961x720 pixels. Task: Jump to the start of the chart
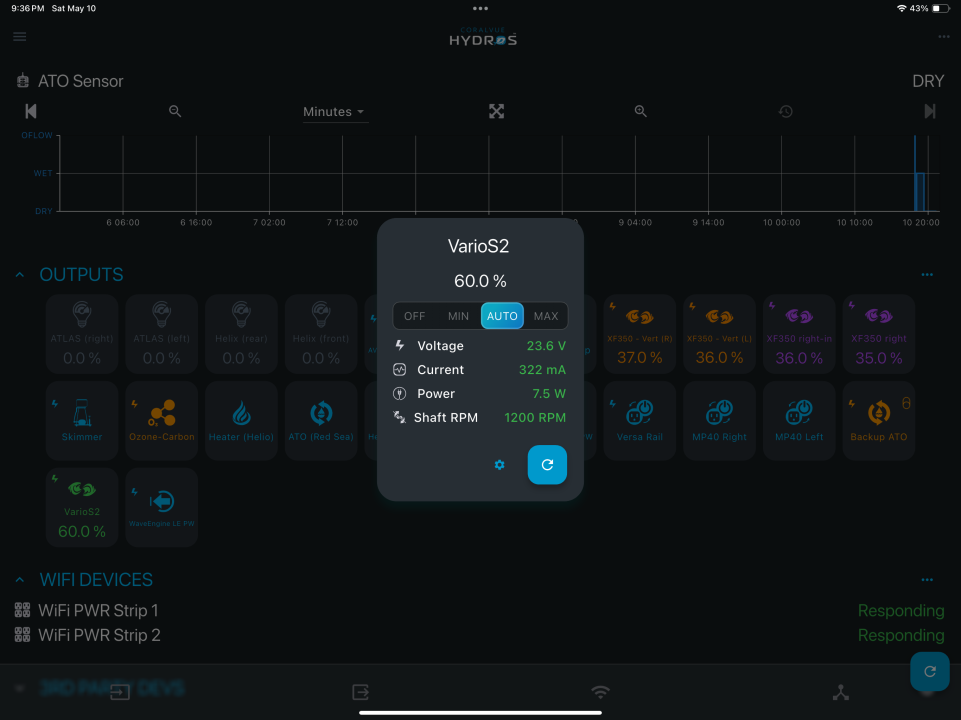pos(31,112)
